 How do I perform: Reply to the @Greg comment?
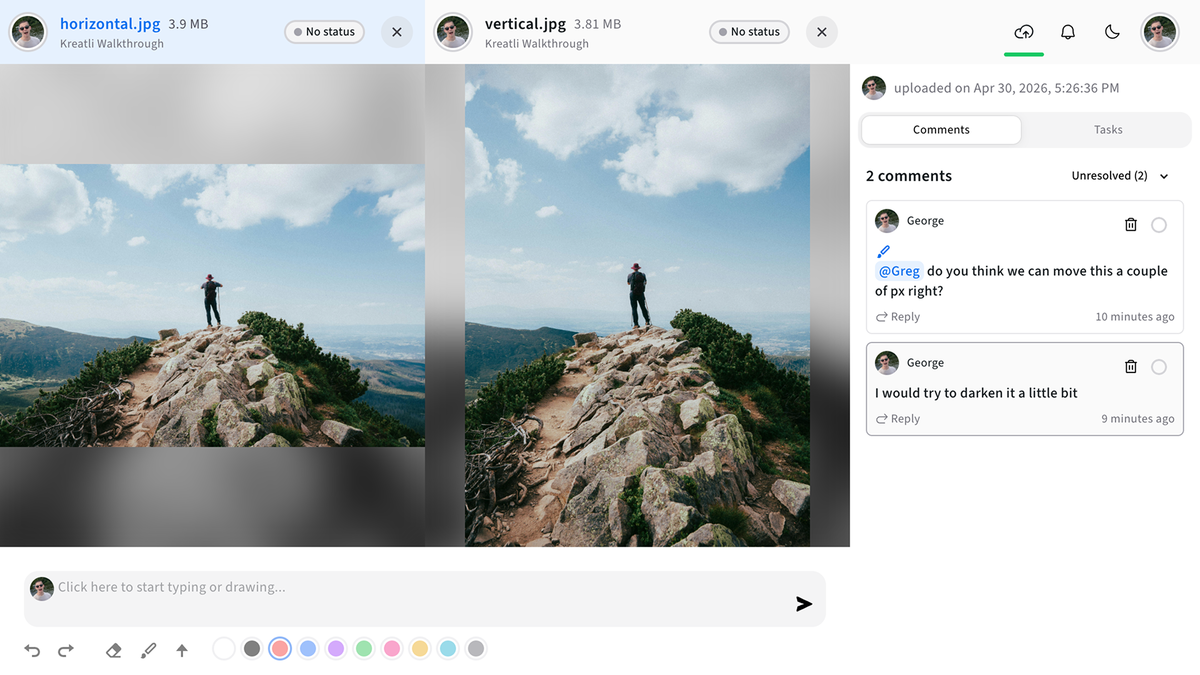click(898, 317)
